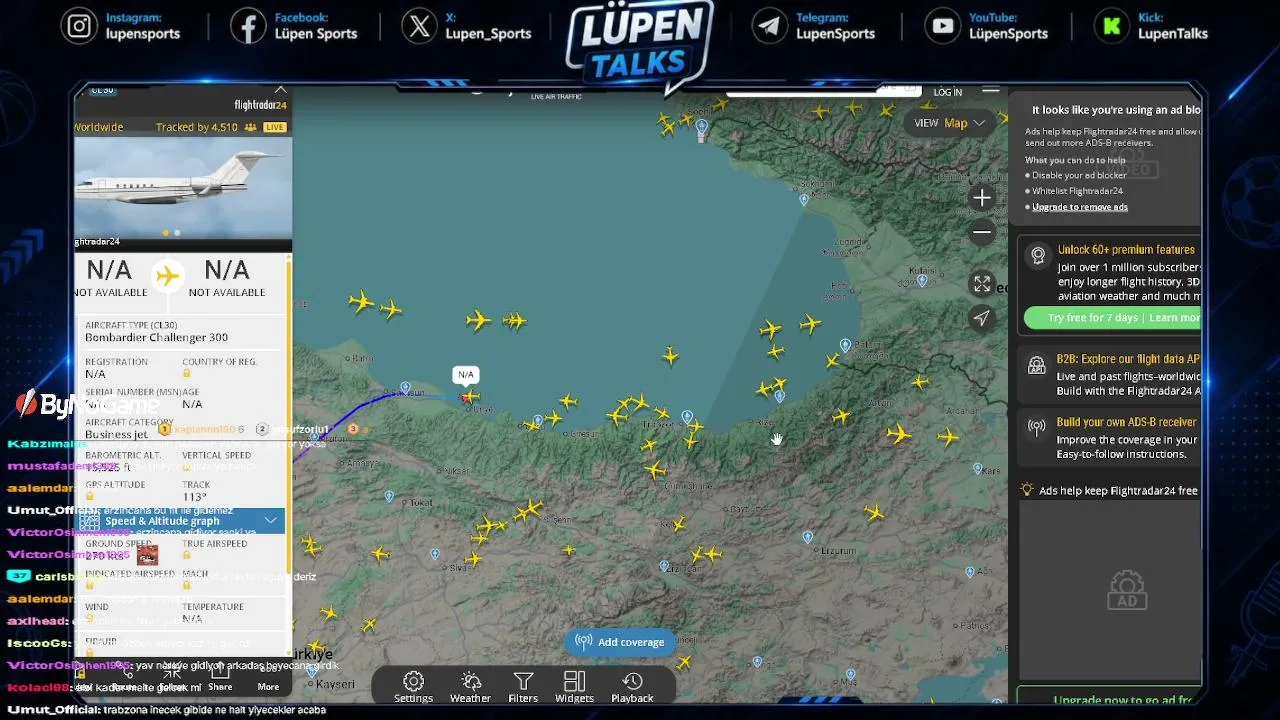Click the premium badge icon beside Unlock features

(1038, 256)
